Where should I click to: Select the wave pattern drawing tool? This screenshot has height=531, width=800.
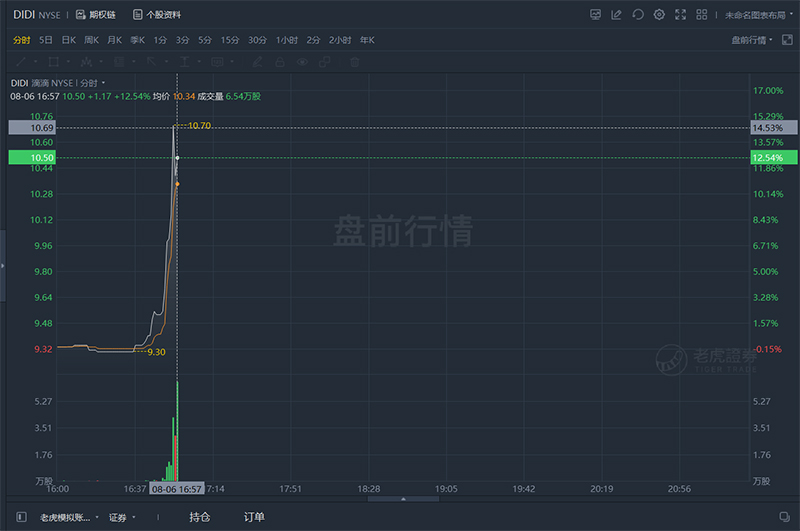pos(86,62)
